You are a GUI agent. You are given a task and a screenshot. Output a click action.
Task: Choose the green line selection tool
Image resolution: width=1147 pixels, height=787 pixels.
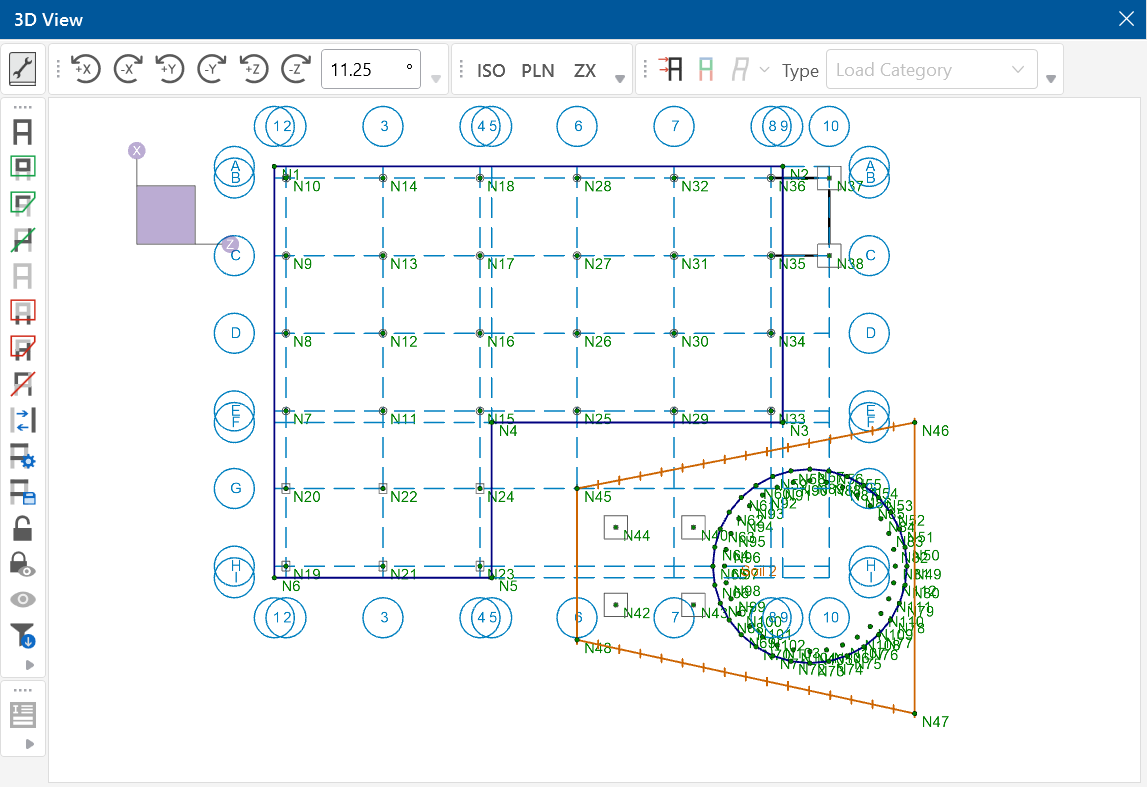[x=23, y=239]
